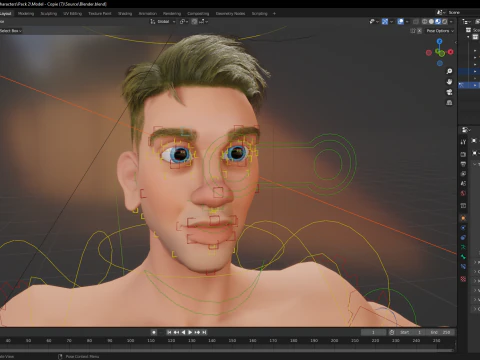Switch to the Sculpting workspace tab
The image size is (480, 360).
pyautogui.click(x=49, y=14)
